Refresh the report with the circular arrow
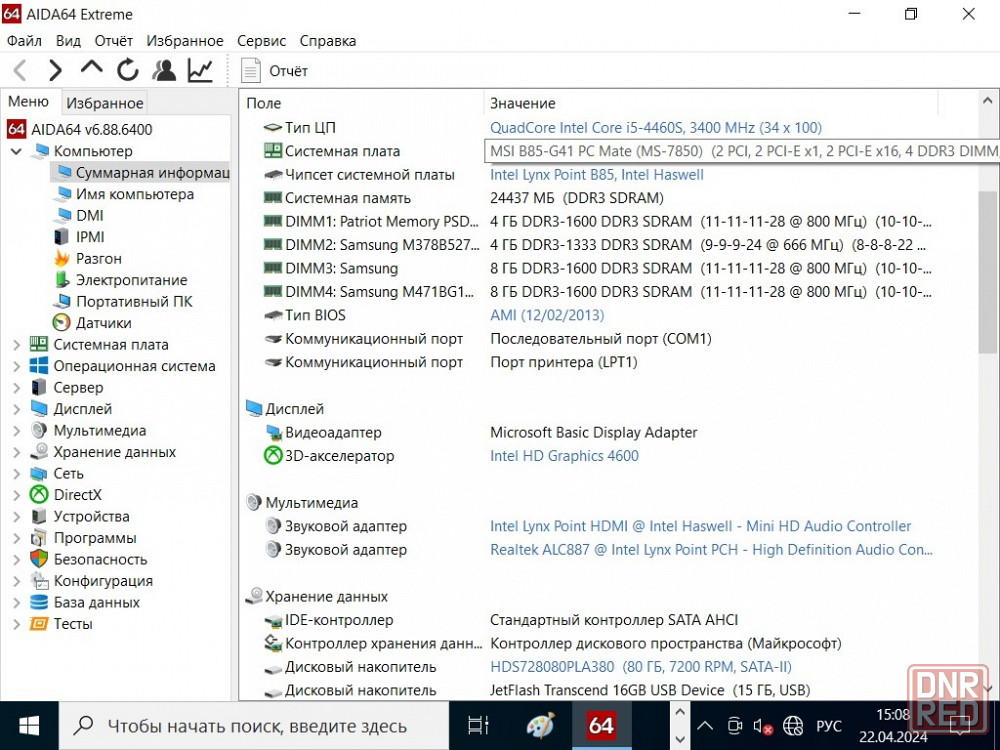 [x=128, y=70]
